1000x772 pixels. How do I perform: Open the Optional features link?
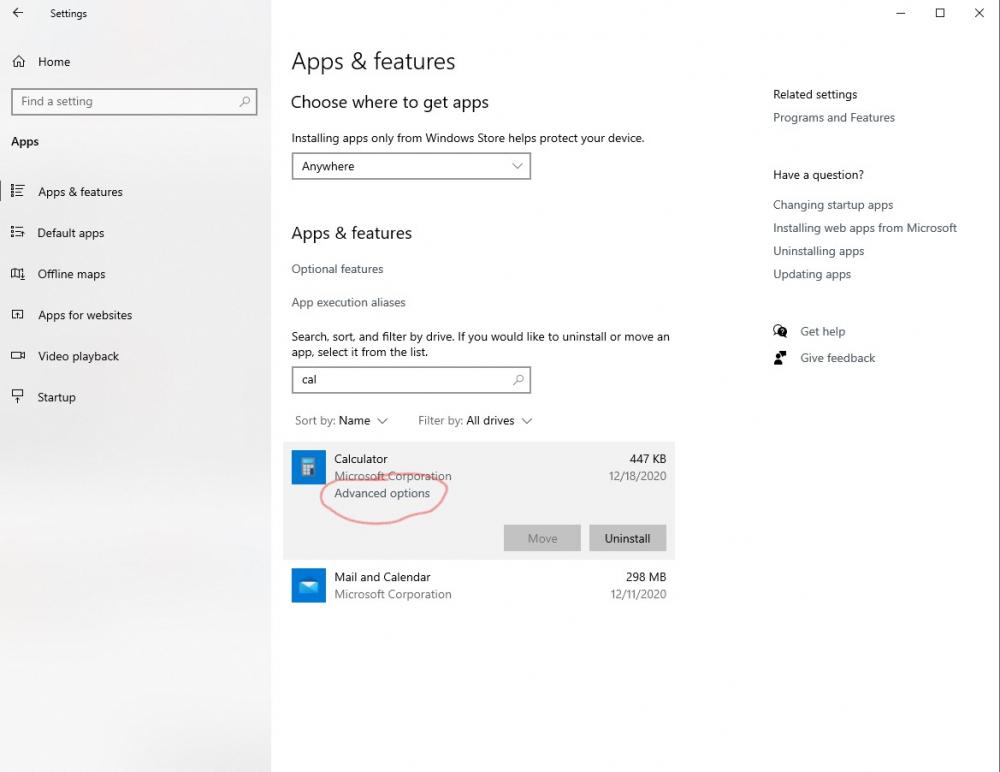337,269
